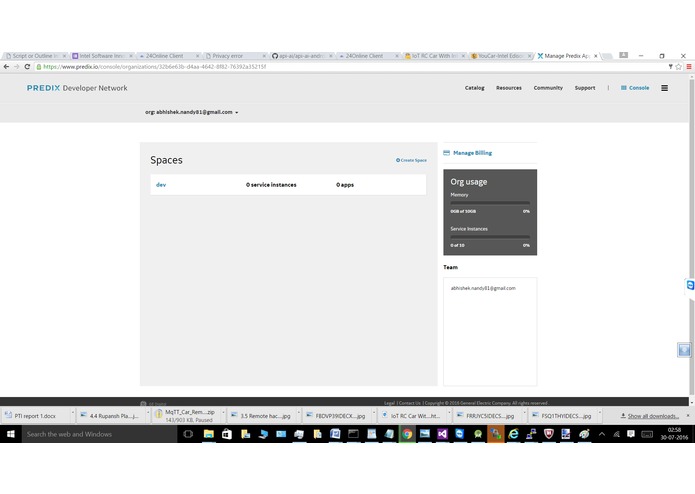Click the touch keyboard tray icon

pyautogui.click(x=647, y=434)
